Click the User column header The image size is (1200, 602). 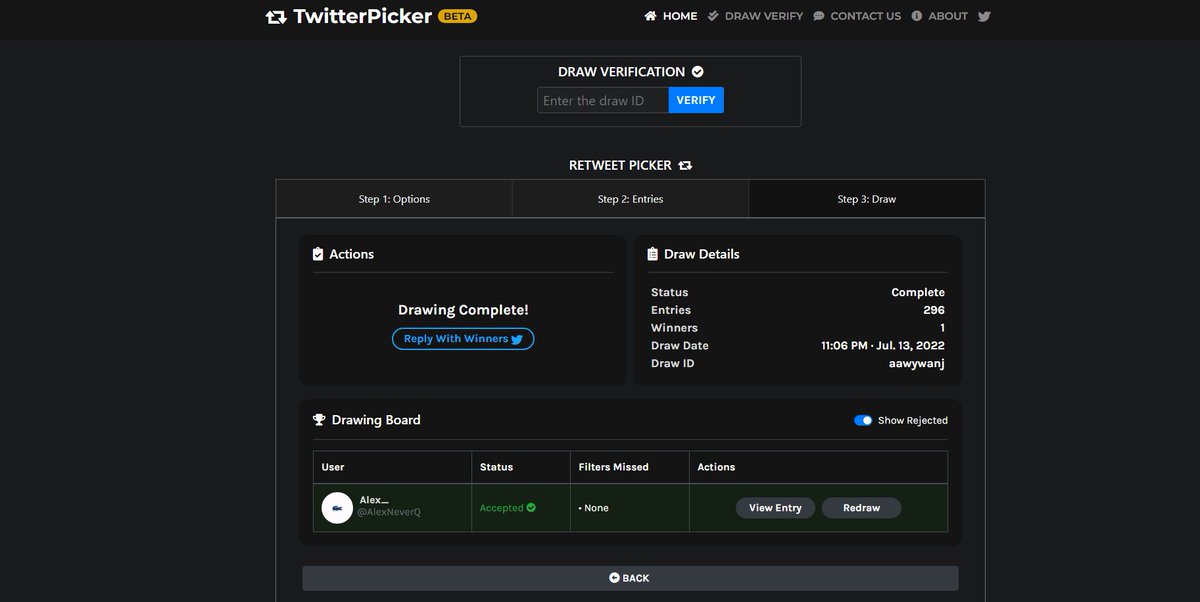click(333, 467)
